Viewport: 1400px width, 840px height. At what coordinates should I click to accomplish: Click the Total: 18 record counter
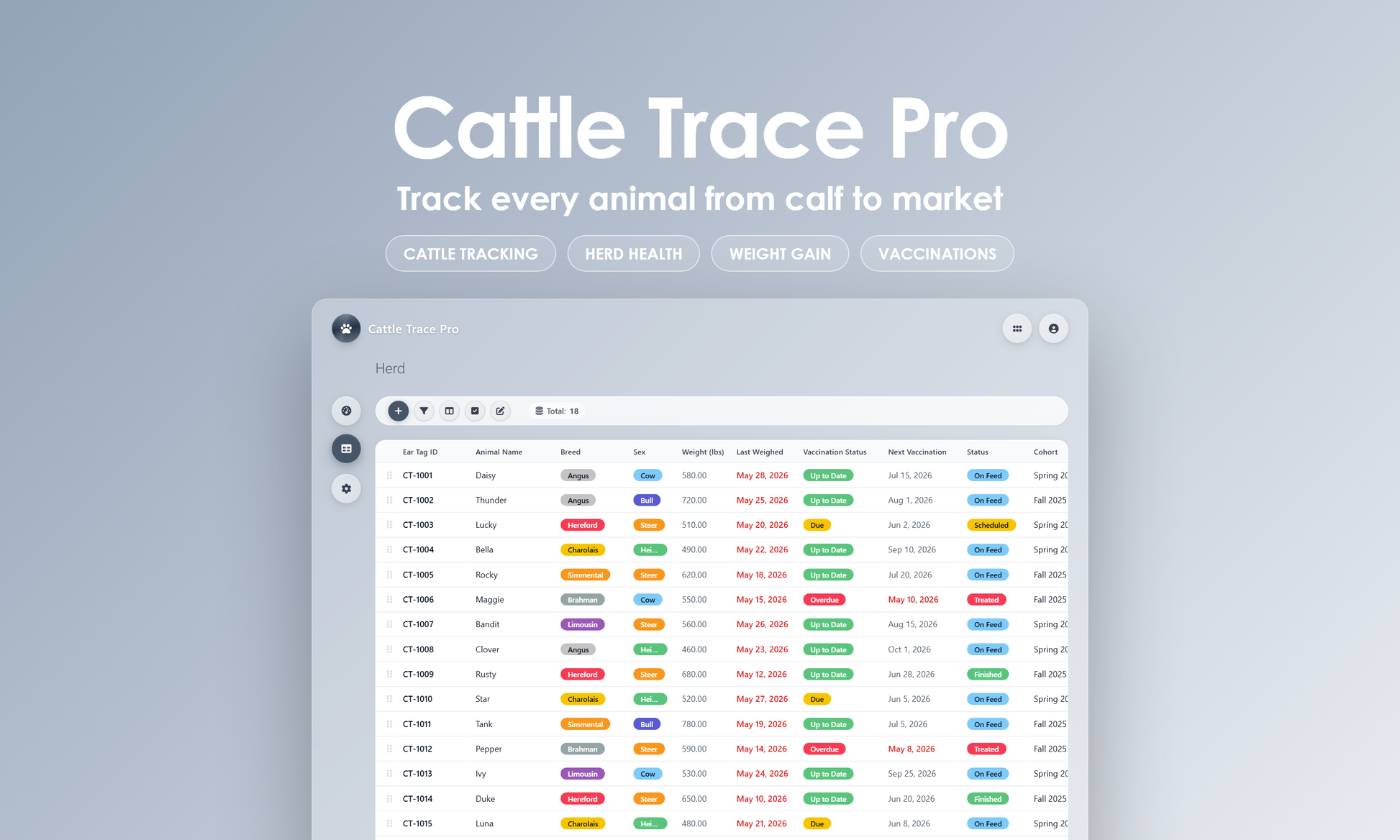pyautogui.click(x=557, y=411)
